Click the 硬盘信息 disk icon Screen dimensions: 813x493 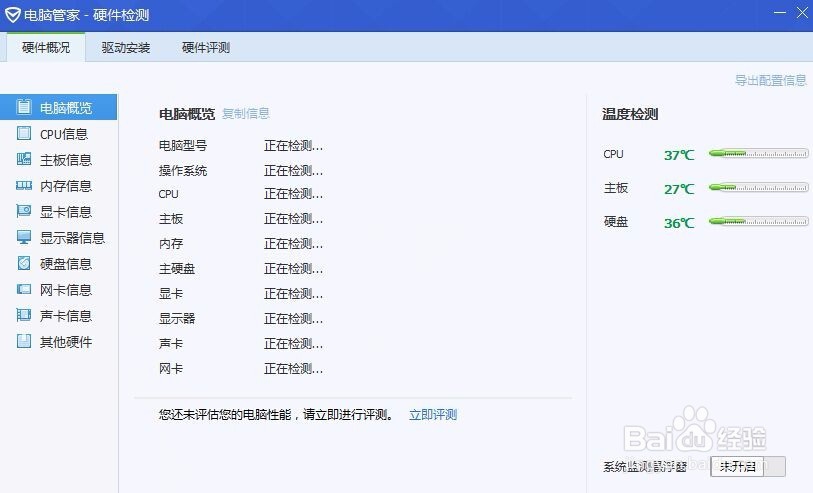pos(24,263)
